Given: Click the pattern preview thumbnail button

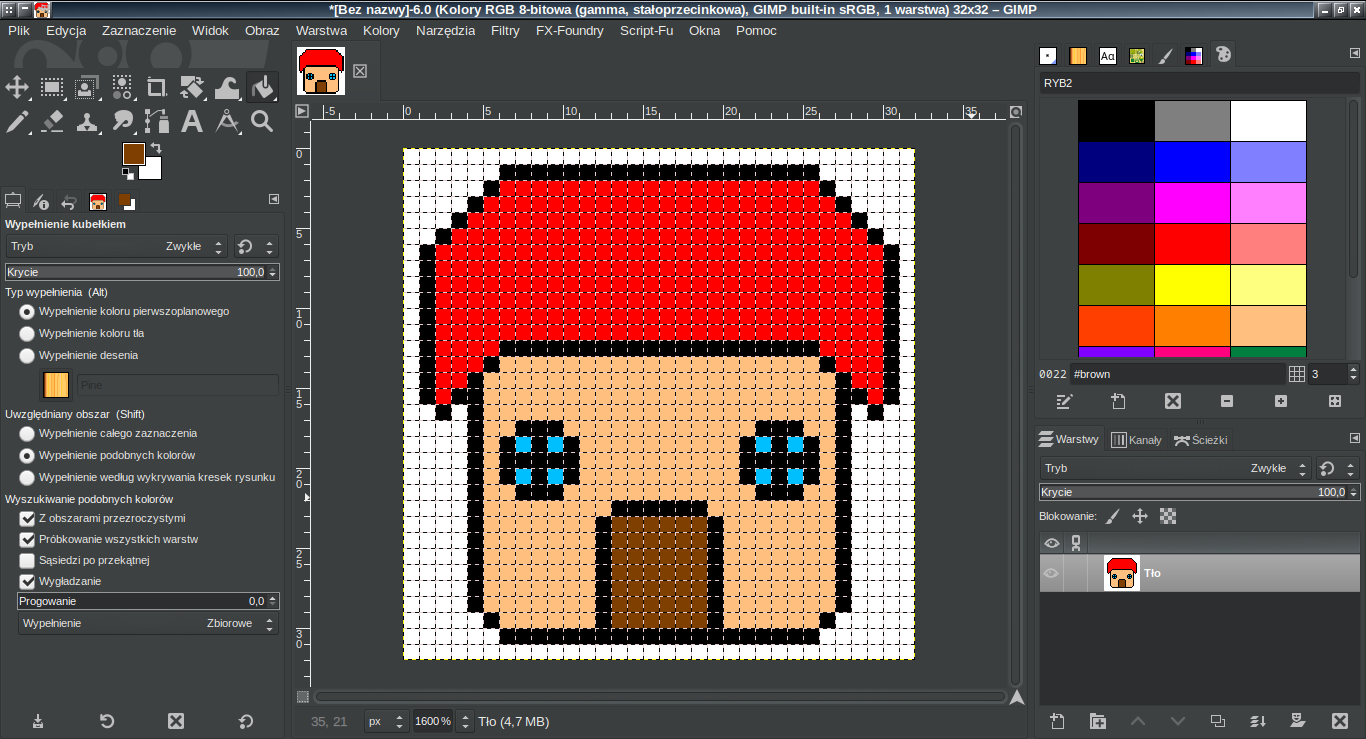Looking at the screenshot, I should (56, 385).
